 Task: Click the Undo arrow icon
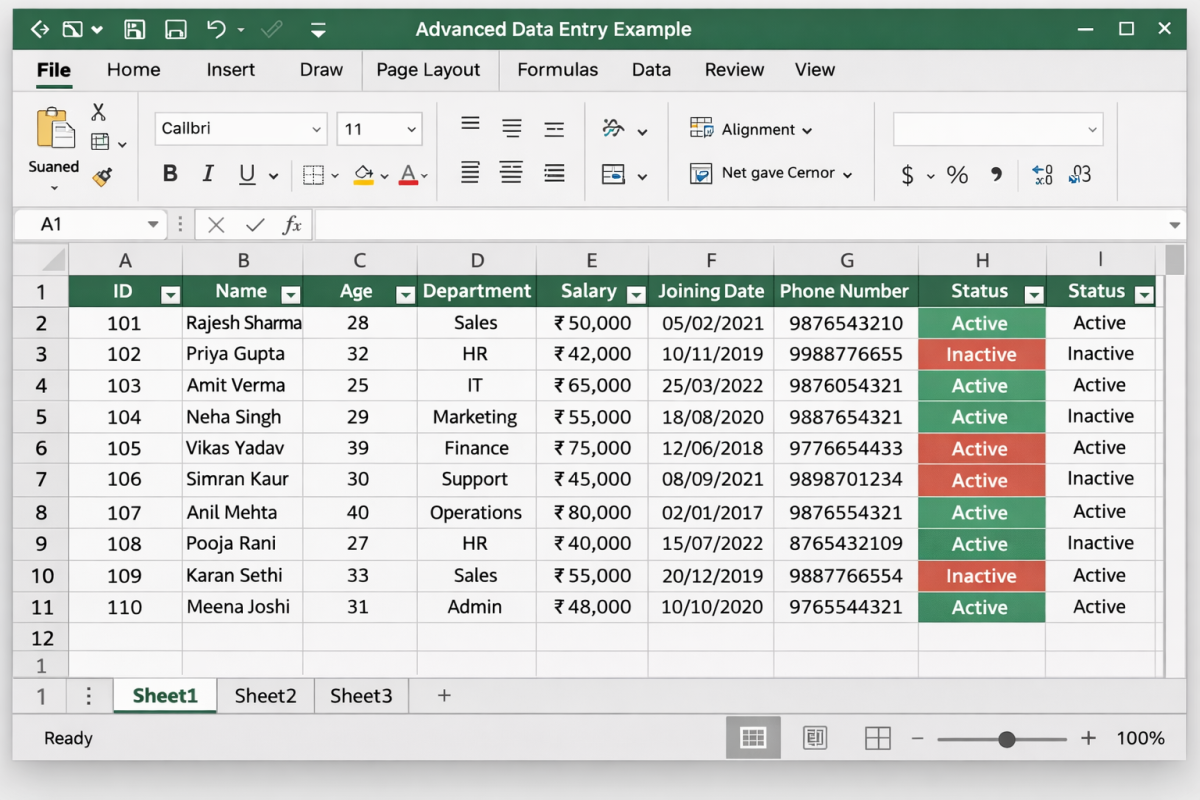pyautogui.click(x=216, y=29)
